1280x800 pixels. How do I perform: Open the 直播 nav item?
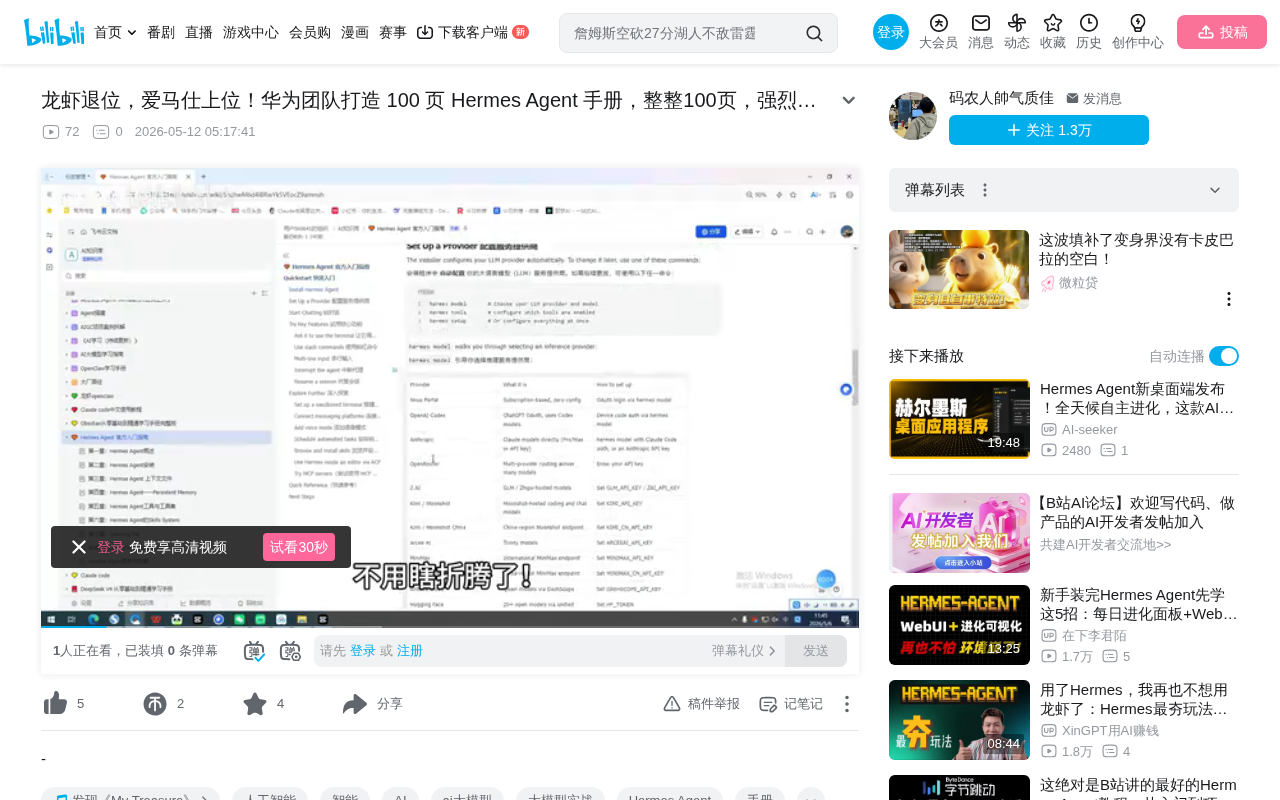coord(199,32)
